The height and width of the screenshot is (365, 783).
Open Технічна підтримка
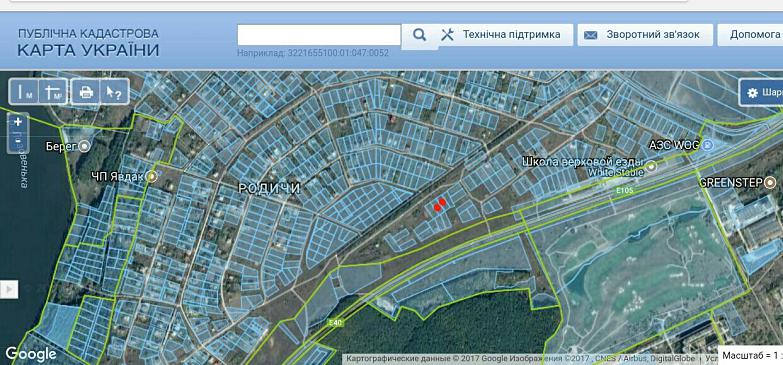click(505, 35)
